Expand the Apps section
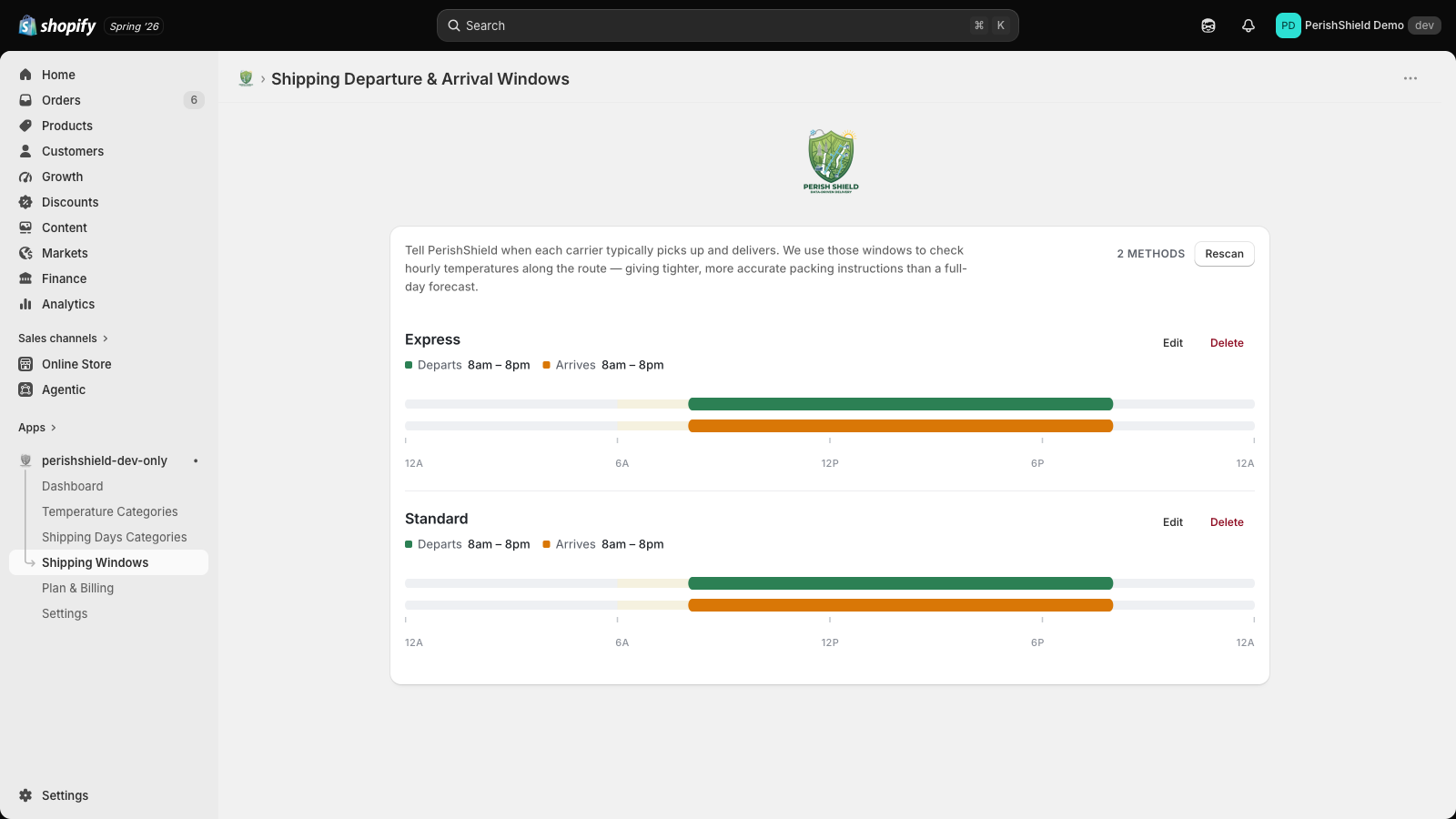 click(x=37, y=428)
